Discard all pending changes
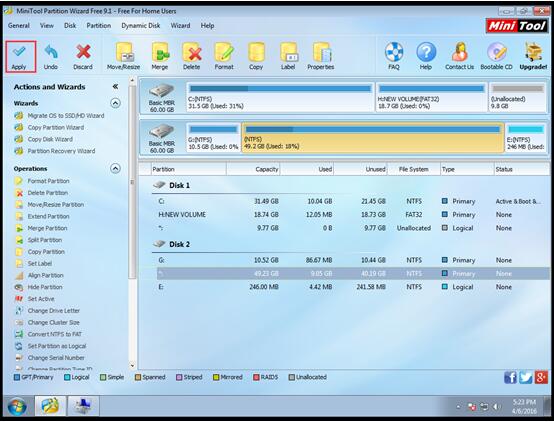The width and height of the screenshot is (554, 422). (83, 57)
